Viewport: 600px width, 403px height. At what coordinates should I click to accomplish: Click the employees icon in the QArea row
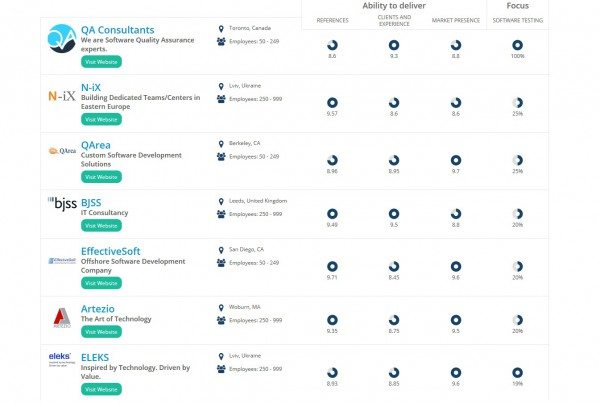pos(221,156)
